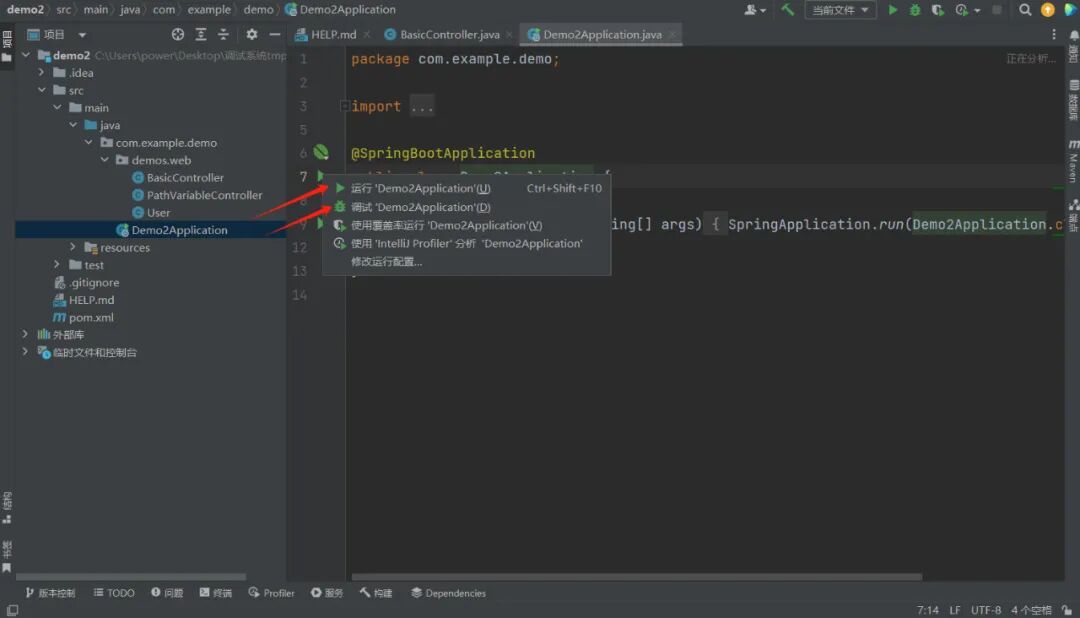Open TODO tool window
Image resolution: width=1080 pixels, height=618 pixels.
[114, 593]
